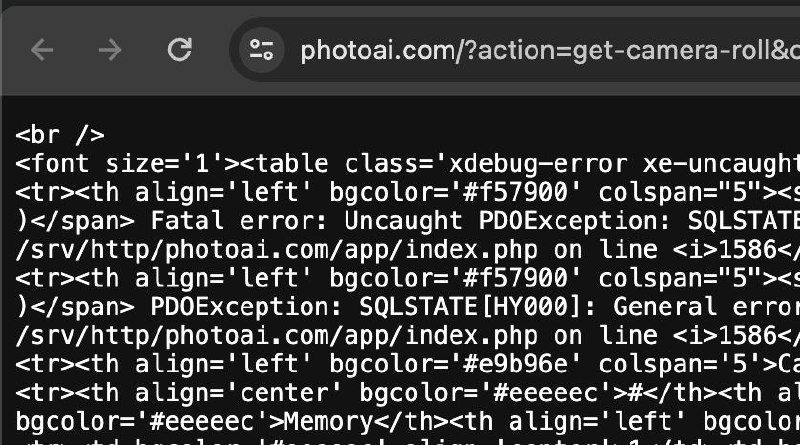800x445 pixels.
Task: Open the site information tune icon
Action: [x=261, y=50]
